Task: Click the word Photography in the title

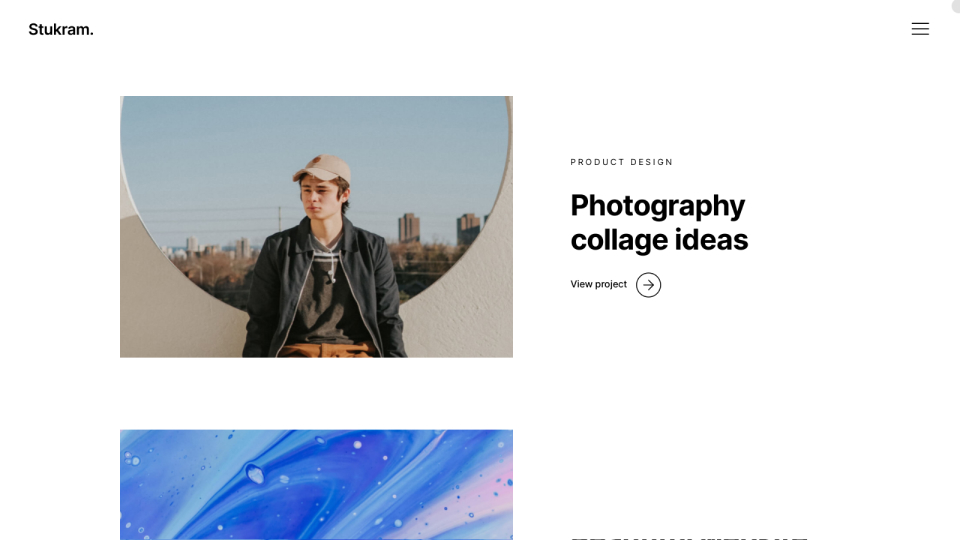Action: click(657, 205)
